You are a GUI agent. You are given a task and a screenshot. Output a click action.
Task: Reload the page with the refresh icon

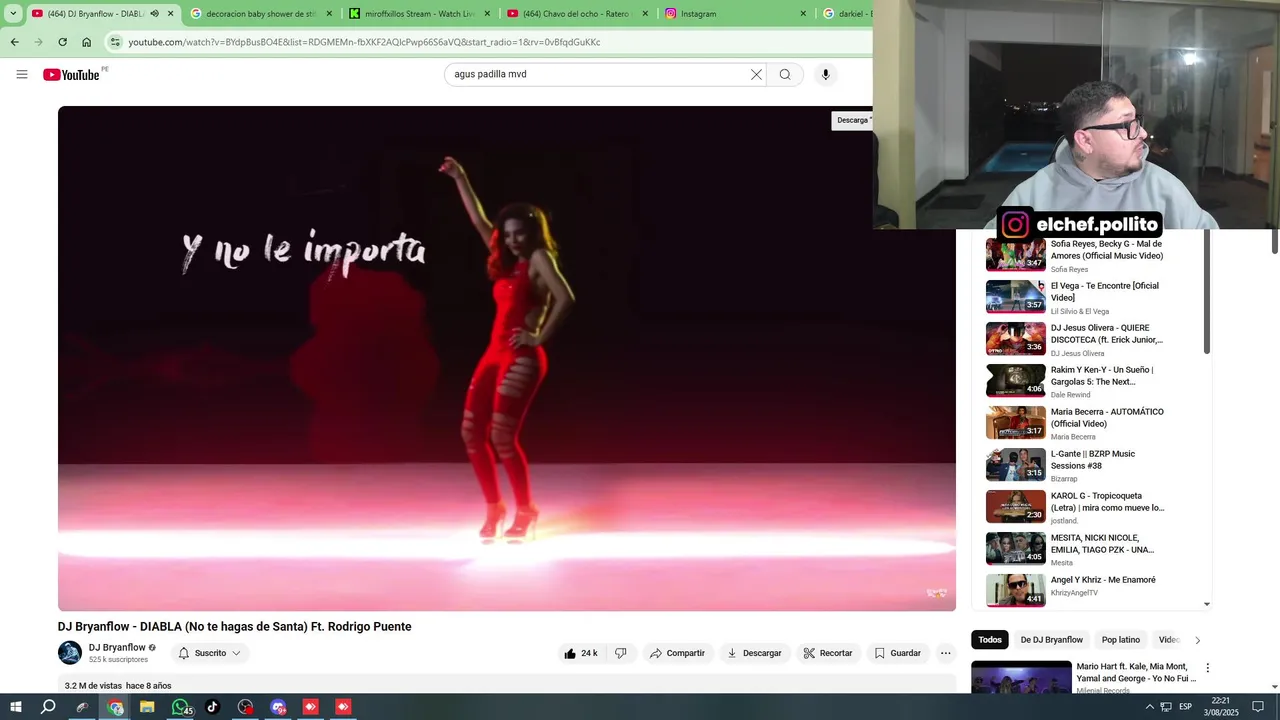(62, 42)
